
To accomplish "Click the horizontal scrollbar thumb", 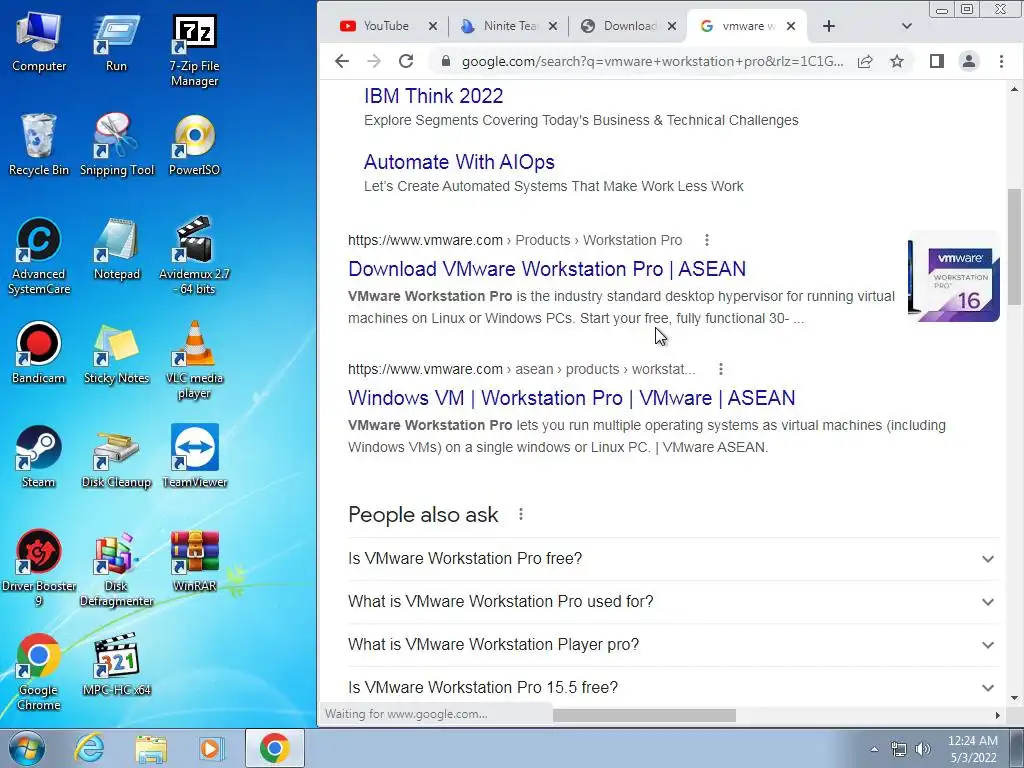I will point(644,715).
